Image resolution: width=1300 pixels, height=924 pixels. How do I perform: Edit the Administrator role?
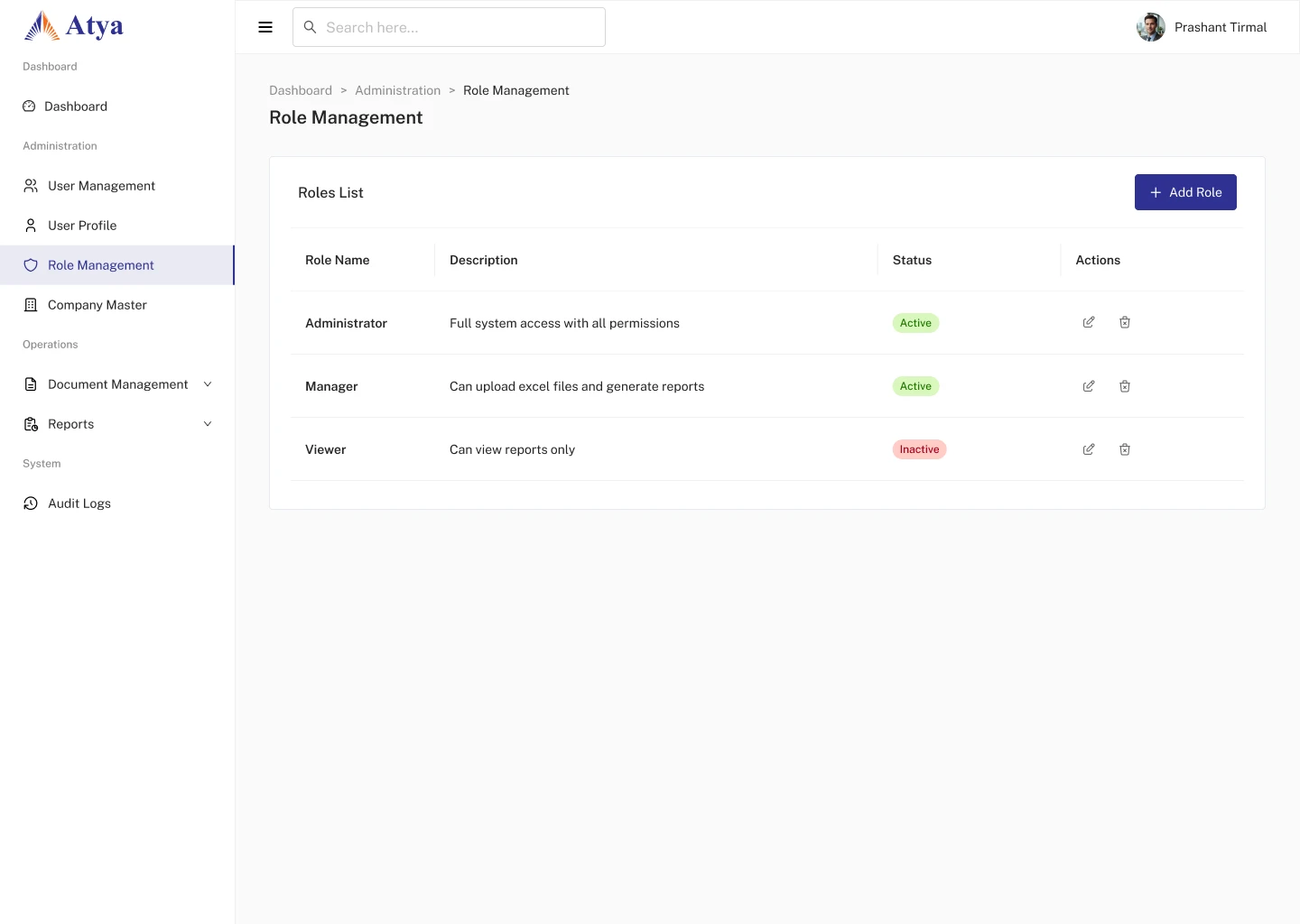coord(1089,322)
